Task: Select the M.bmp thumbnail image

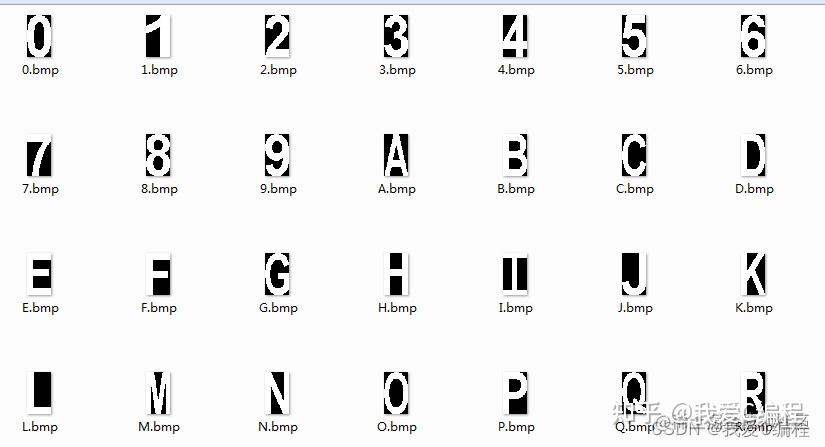Action: (158, 393)
